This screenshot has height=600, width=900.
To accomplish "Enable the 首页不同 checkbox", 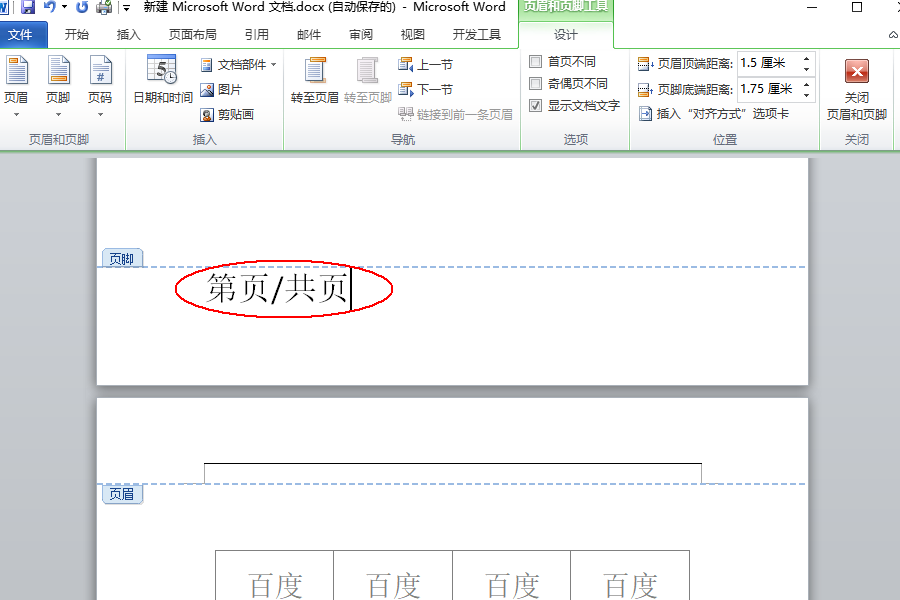I will tap(536, 61).
